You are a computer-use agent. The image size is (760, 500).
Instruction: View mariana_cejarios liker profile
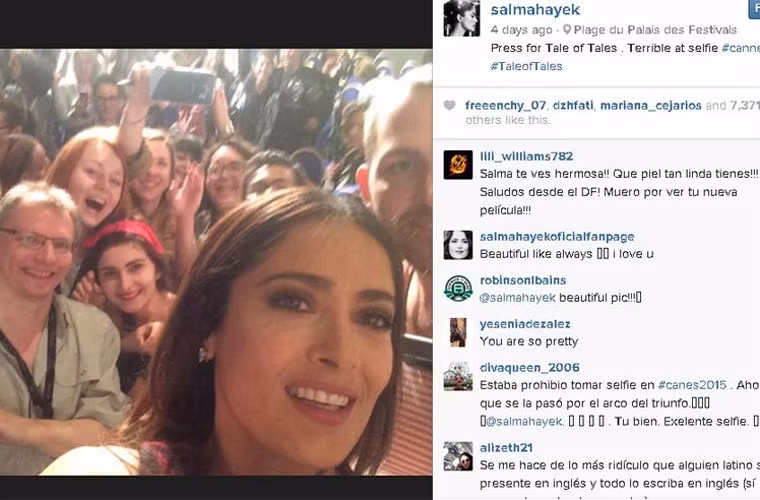pos(650,106)
